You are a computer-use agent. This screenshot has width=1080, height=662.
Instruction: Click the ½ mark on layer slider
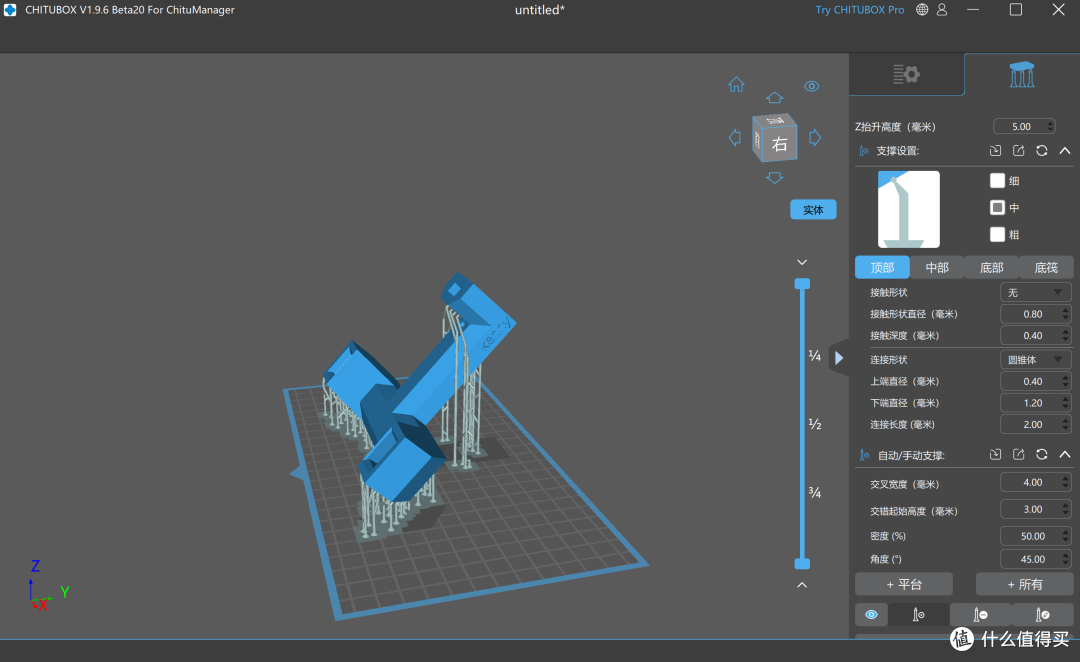pos(815,424)
